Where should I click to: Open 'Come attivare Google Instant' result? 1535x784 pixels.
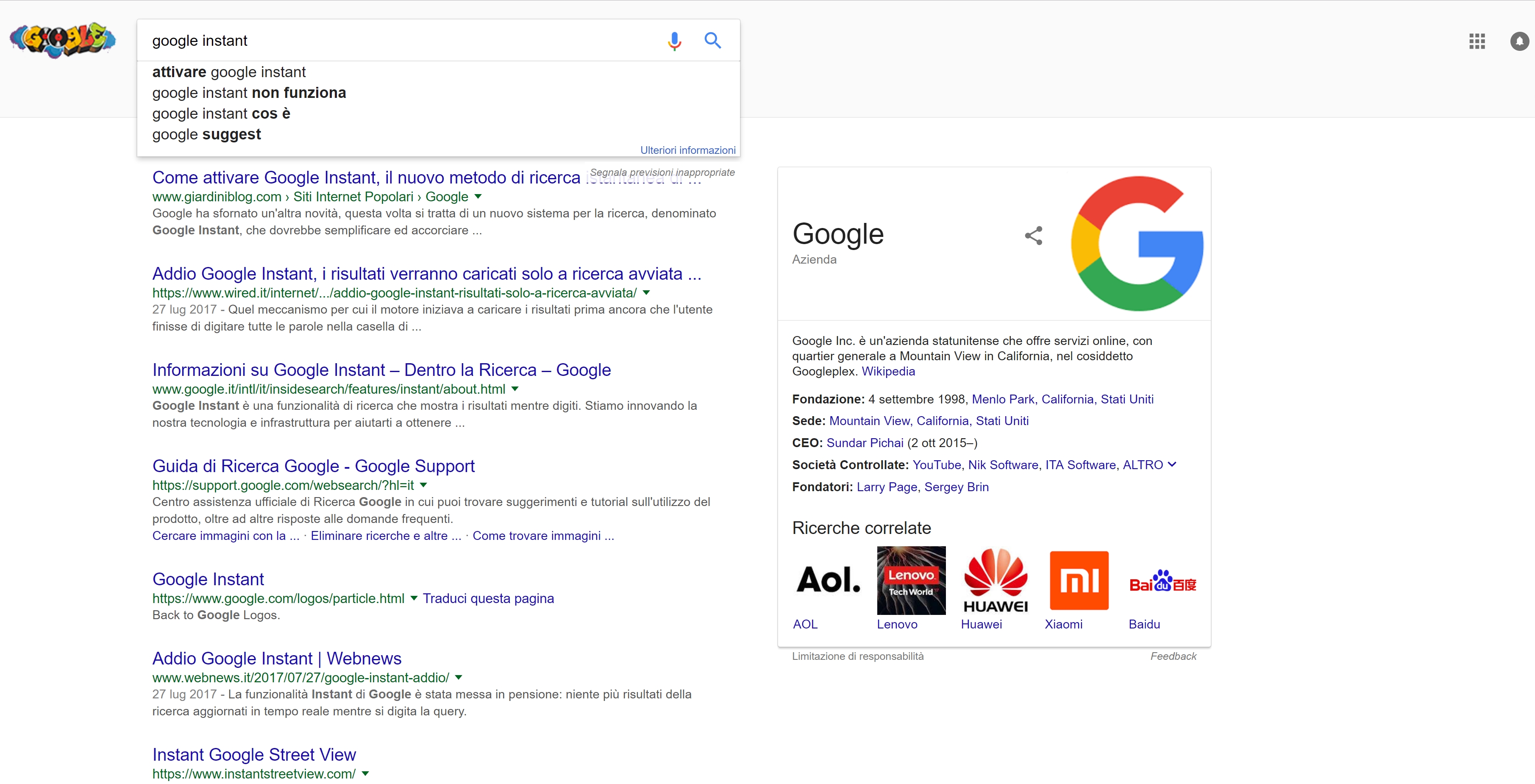coord(427,178)
